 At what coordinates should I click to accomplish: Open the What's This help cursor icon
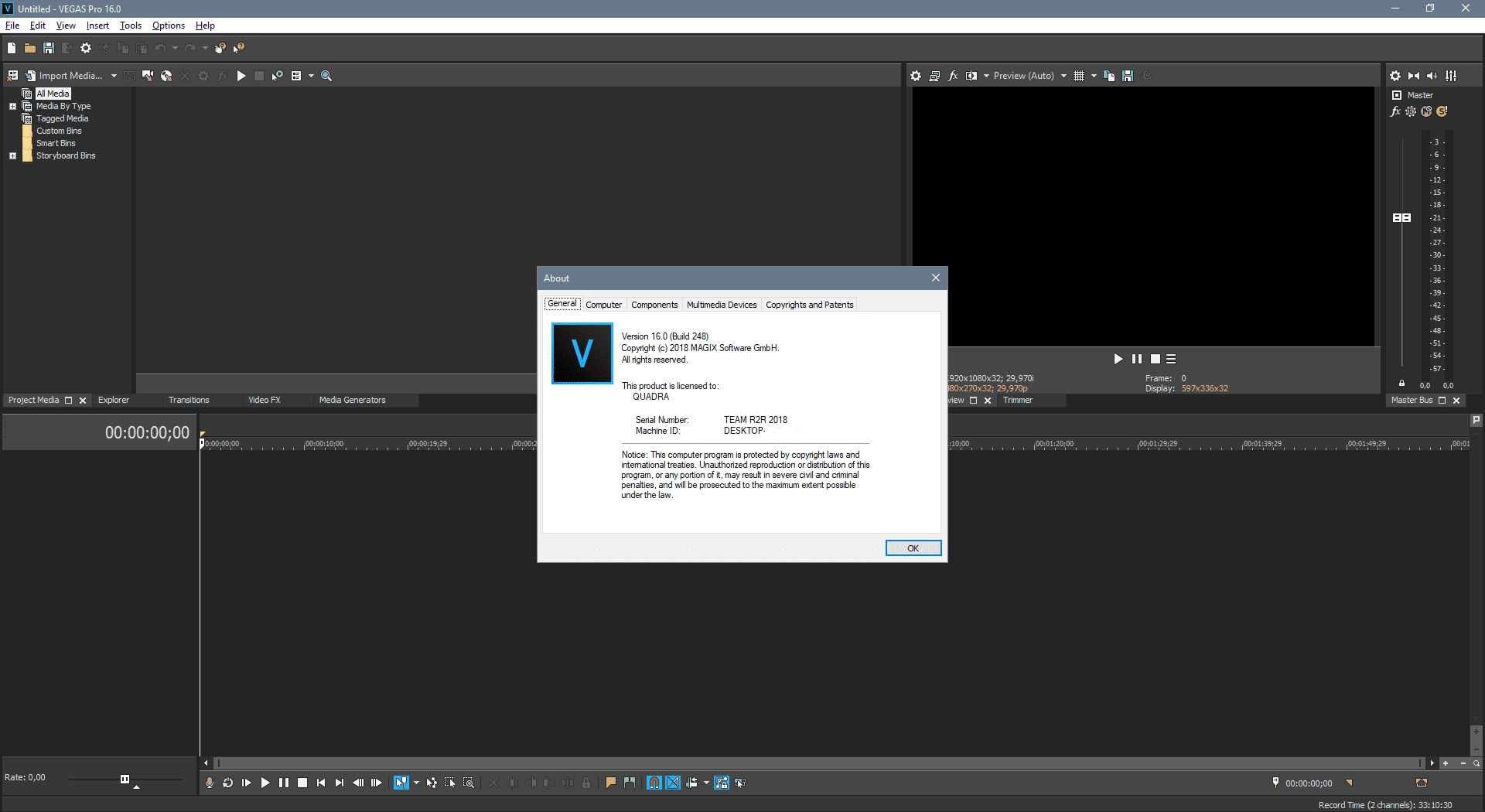239,48
